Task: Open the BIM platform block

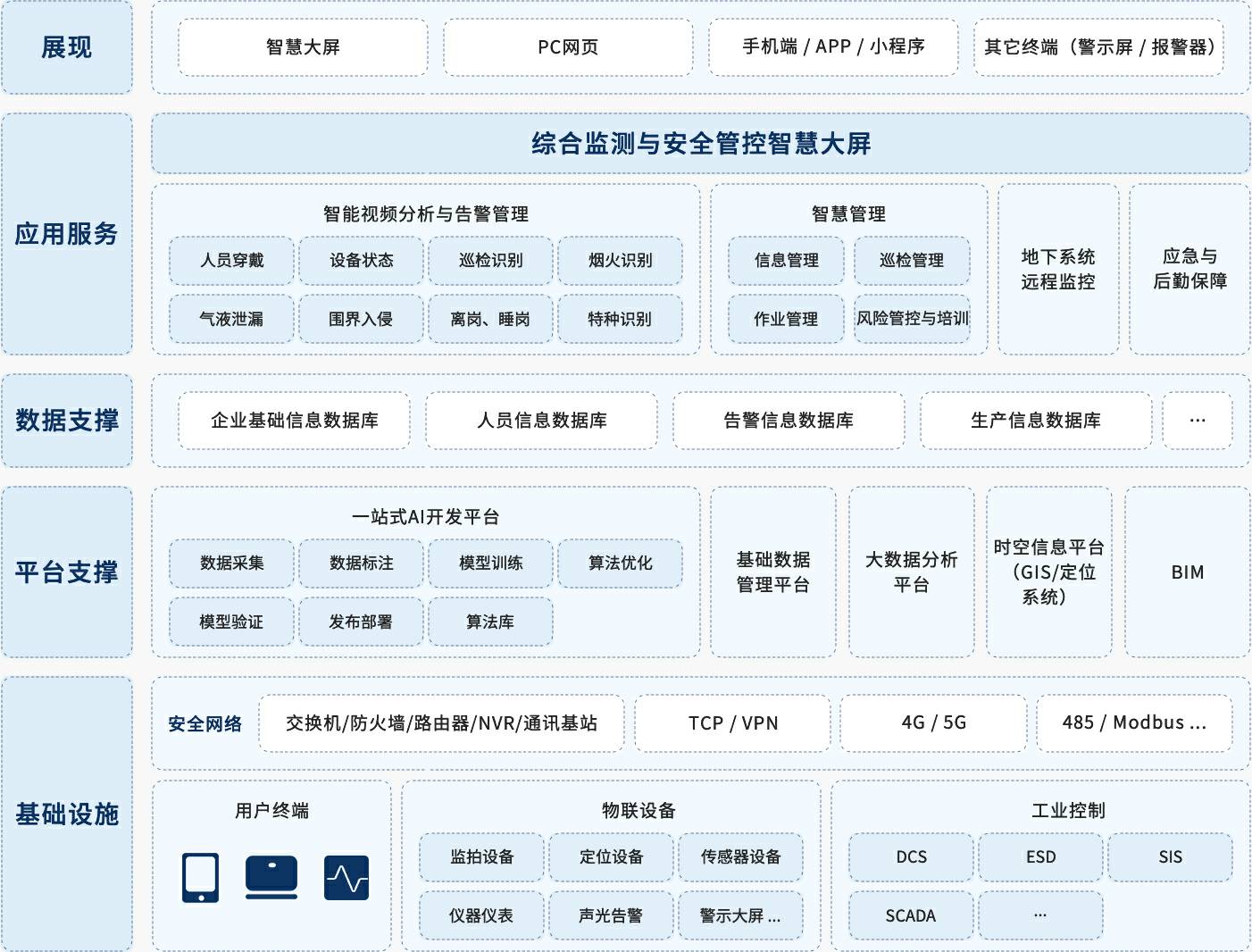Action: click(x=1187, y=572)
